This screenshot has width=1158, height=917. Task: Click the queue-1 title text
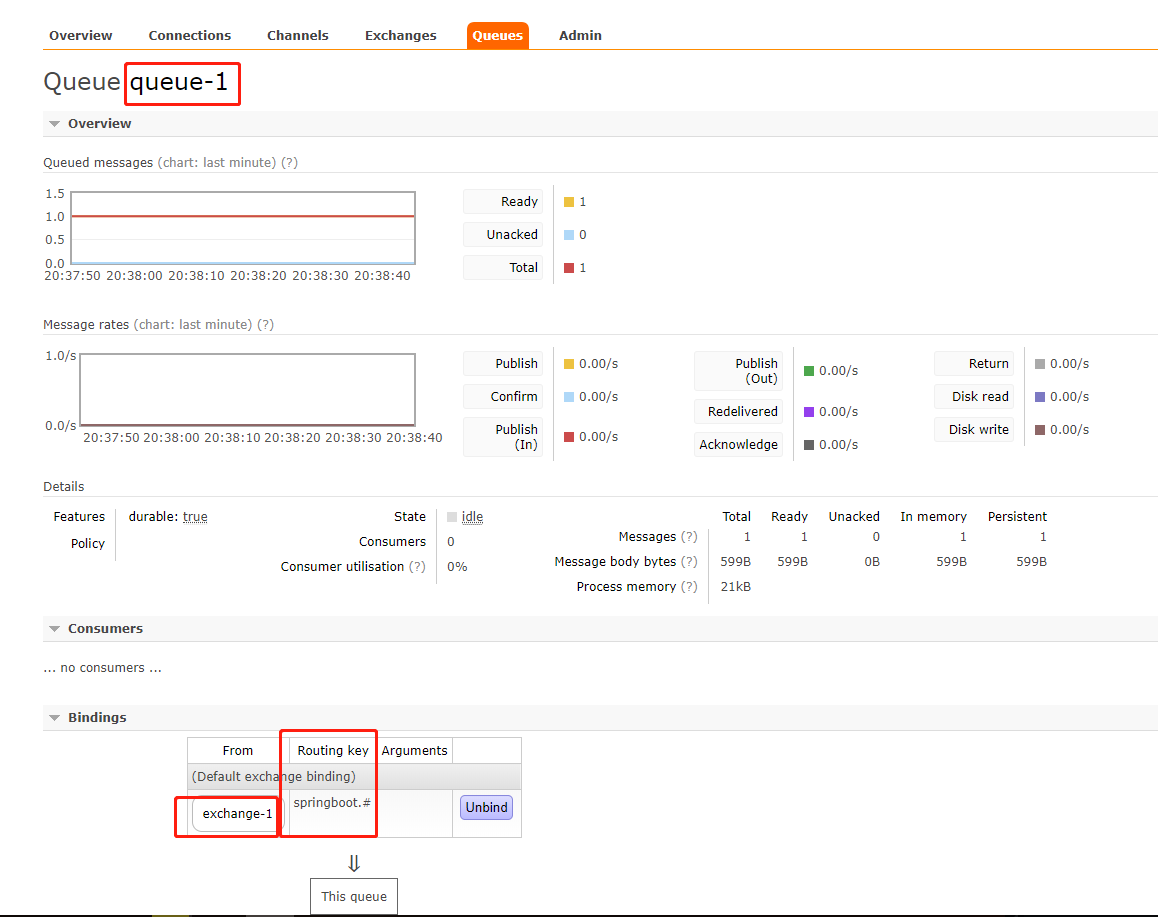tap(179, 82)
